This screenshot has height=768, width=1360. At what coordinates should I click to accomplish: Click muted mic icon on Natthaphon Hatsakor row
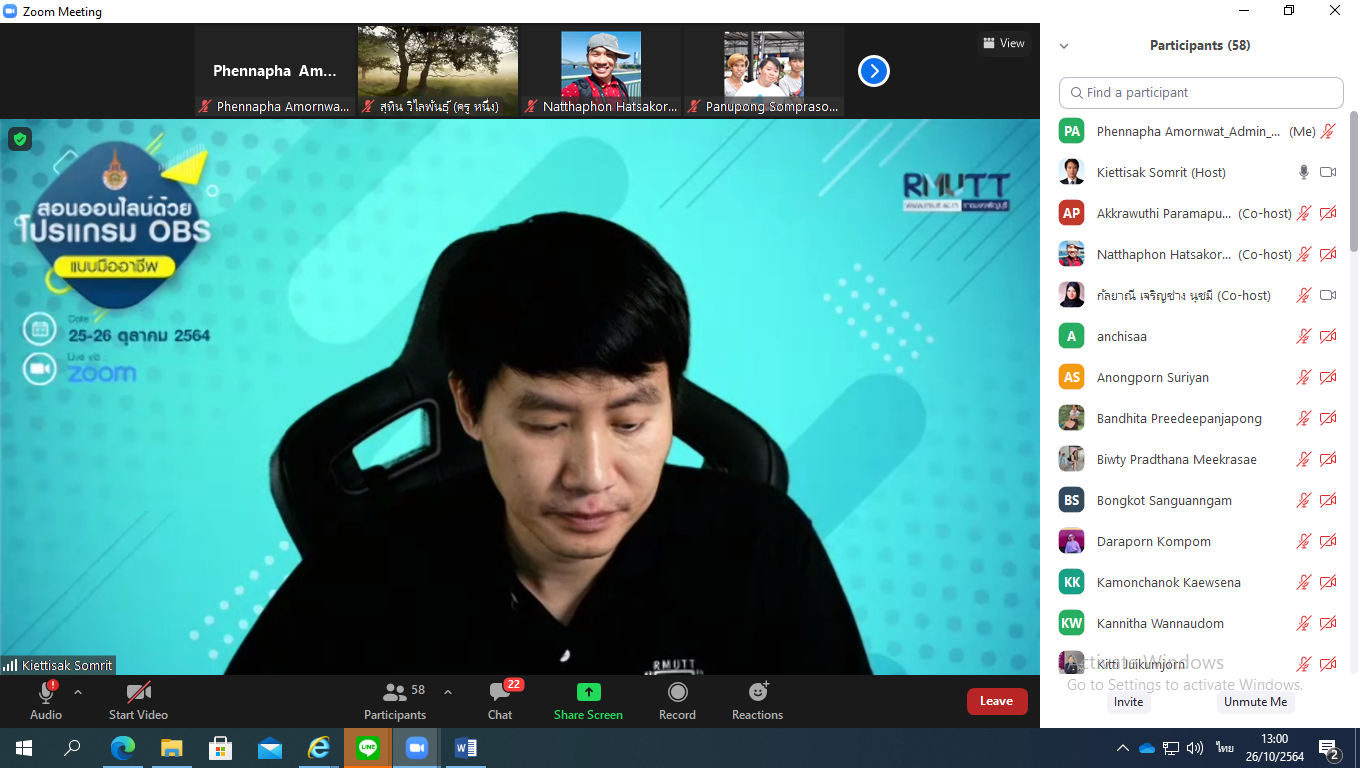pyautogui.click(x=1304, y=254)
